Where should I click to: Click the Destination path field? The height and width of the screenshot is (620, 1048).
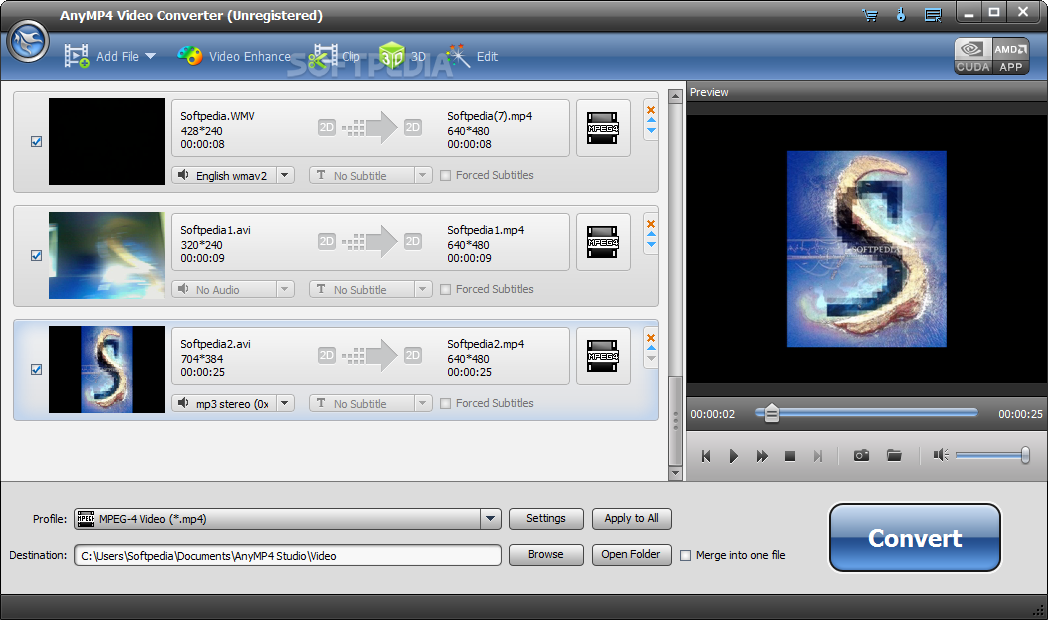coord(288,555)
